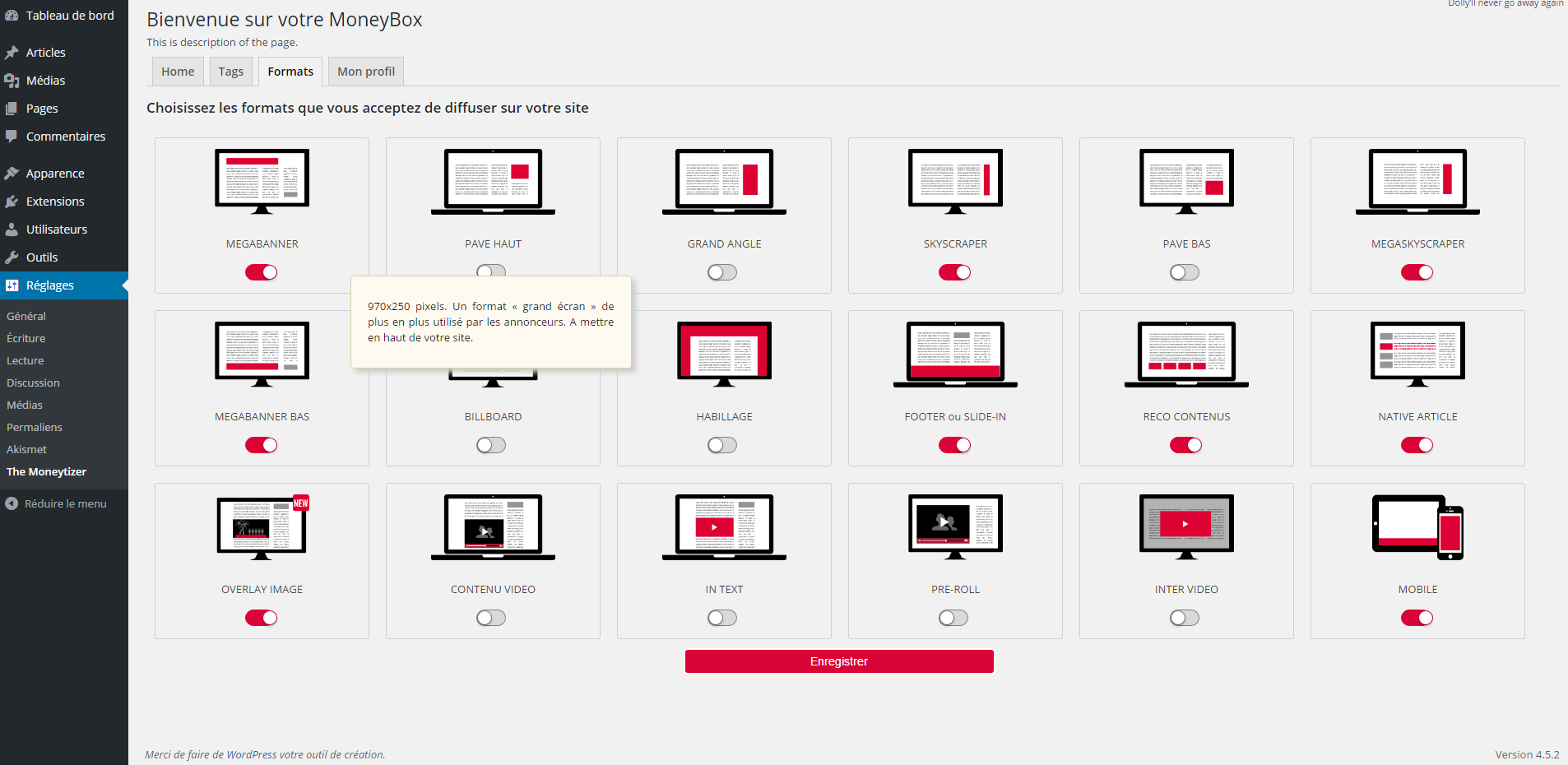The width and height of the screenshot is (1568, 765).
Task: Turn off the Skyscraper toggle
Action: point(955,272)
